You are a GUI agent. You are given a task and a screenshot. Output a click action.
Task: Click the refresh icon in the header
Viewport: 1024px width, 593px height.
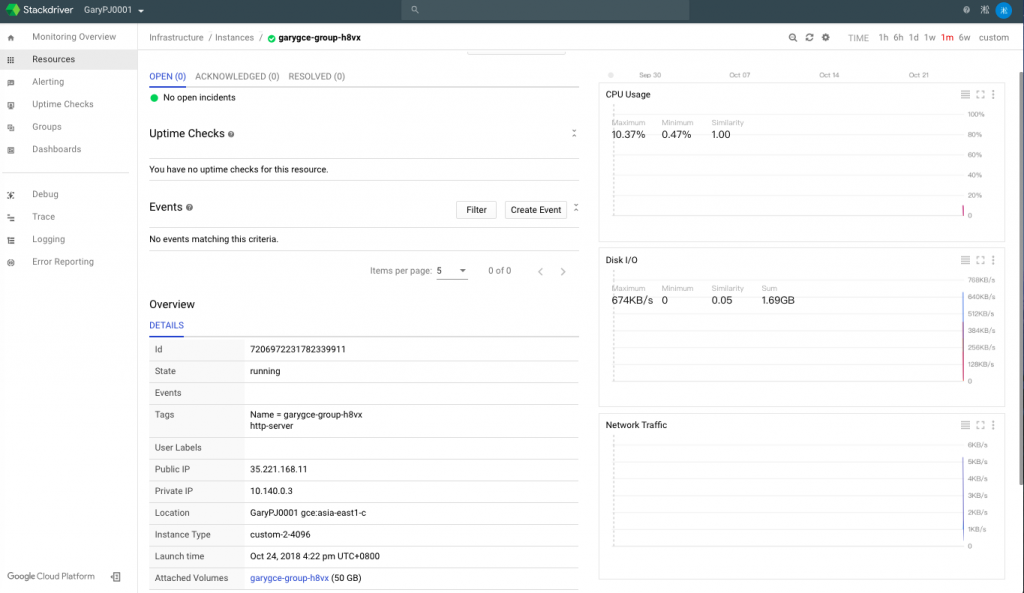[x=809, y=37]
